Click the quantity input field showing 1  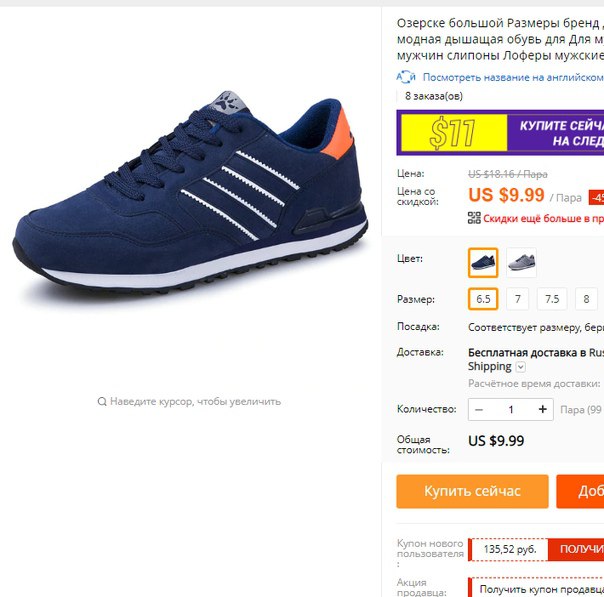point(511,409)
